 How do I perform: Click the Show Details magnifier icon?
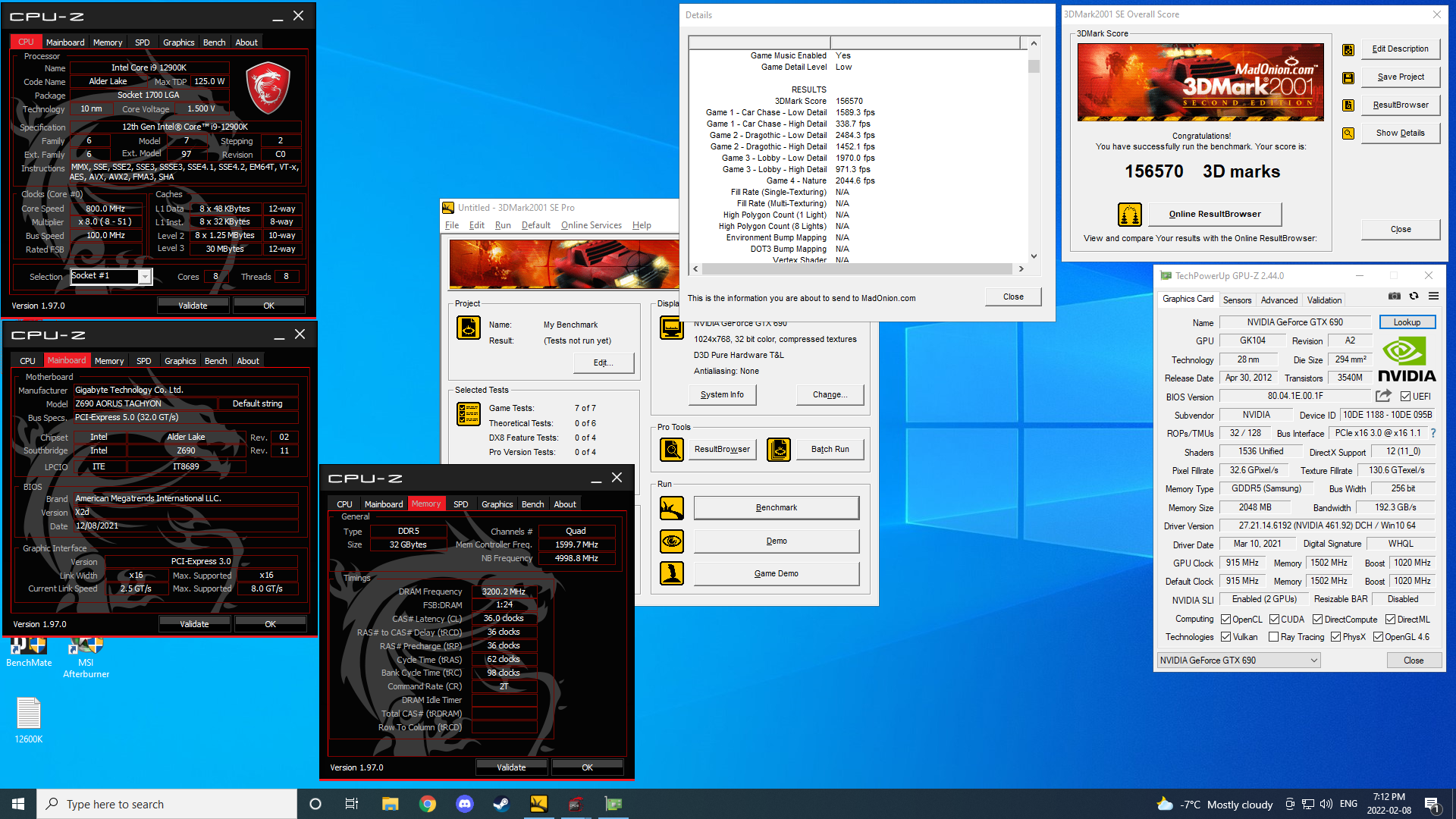coord(1348,133)
